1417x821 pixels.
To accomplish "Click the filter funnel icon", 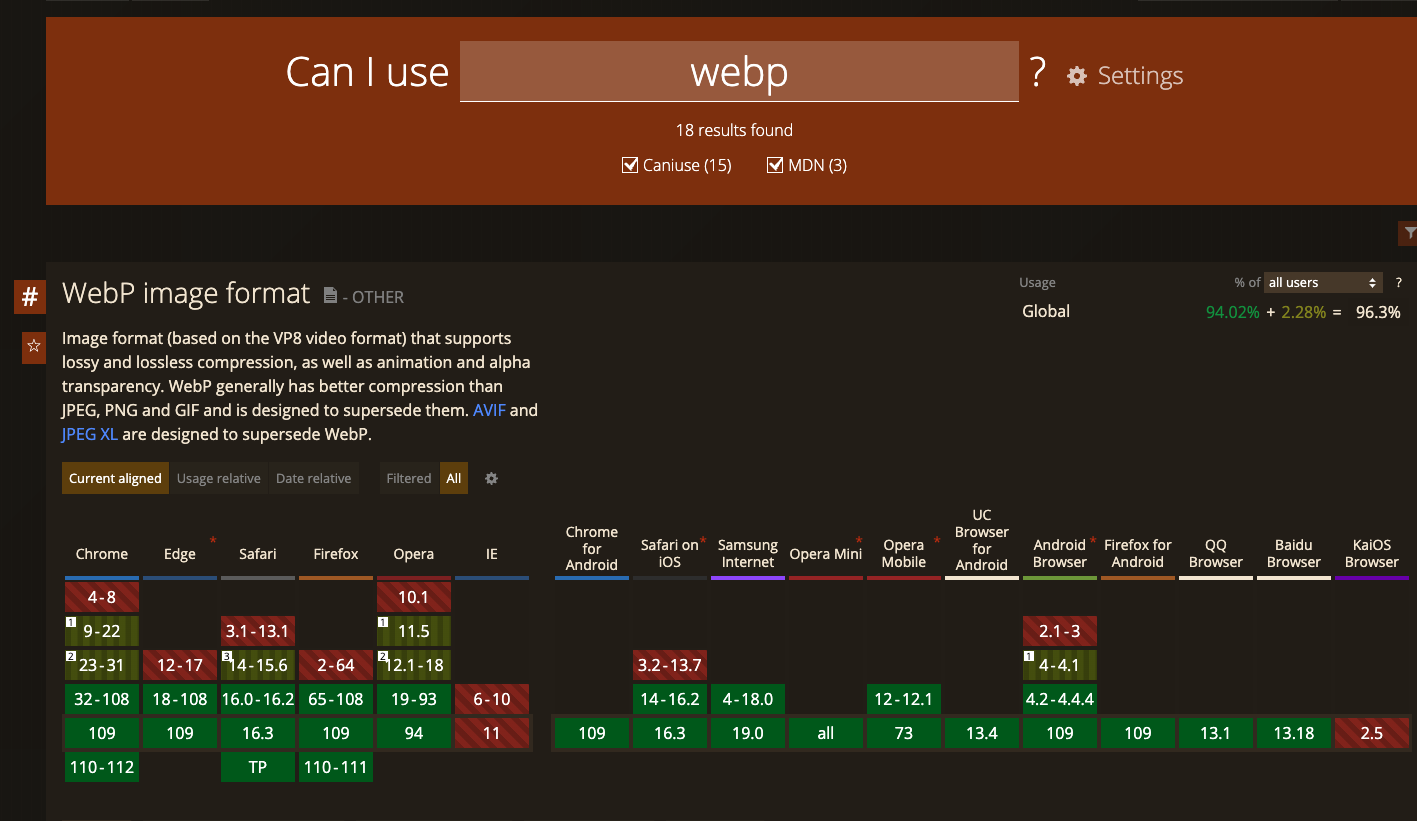I will click(1408, 234).
